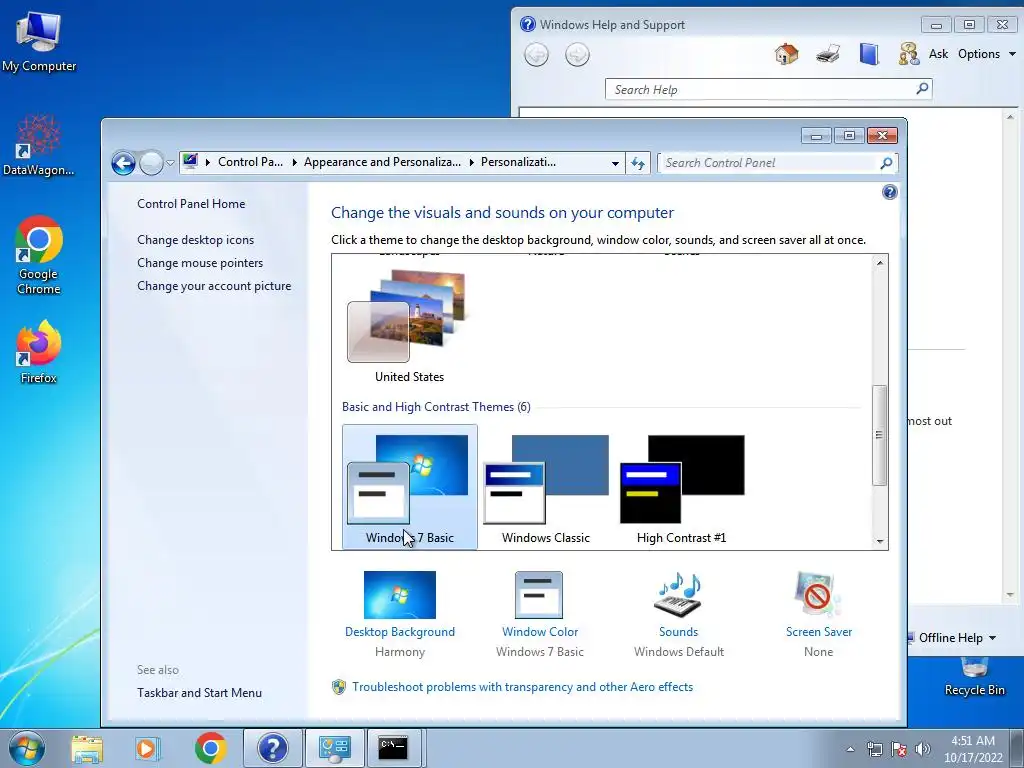The width and height of the screenshot is (1024, 768).
Task: Expand arrow after Control Panel breadcrumb
Action: pyautogui.click(x=293, y=163)
